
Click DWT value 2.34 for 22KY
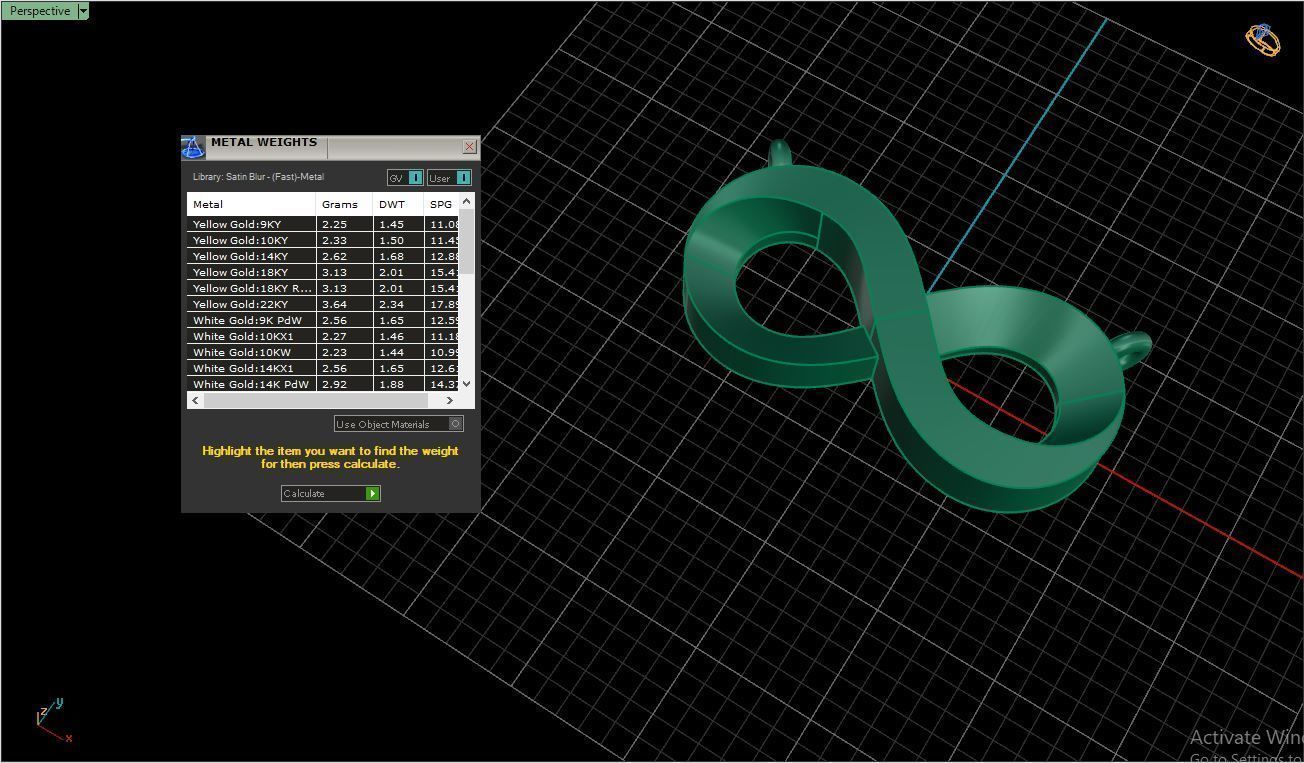391,304
